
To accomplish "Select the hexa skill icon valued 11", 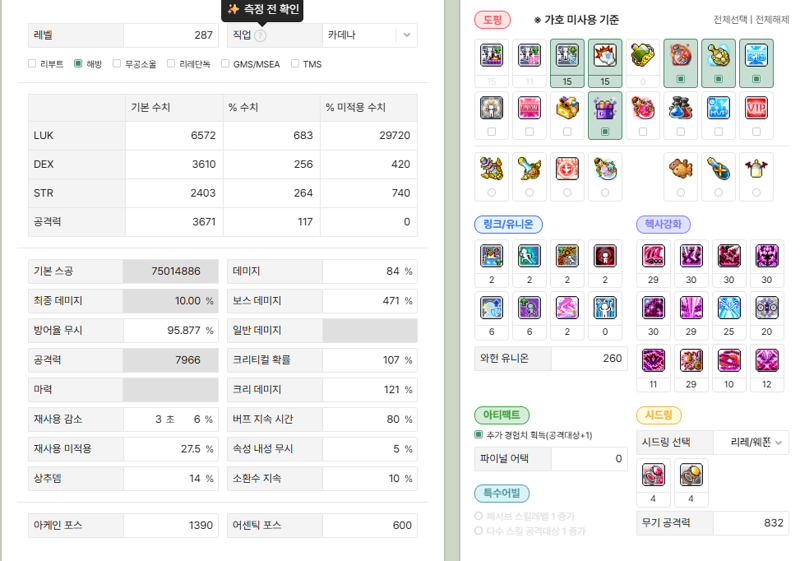I will (653, 361).
